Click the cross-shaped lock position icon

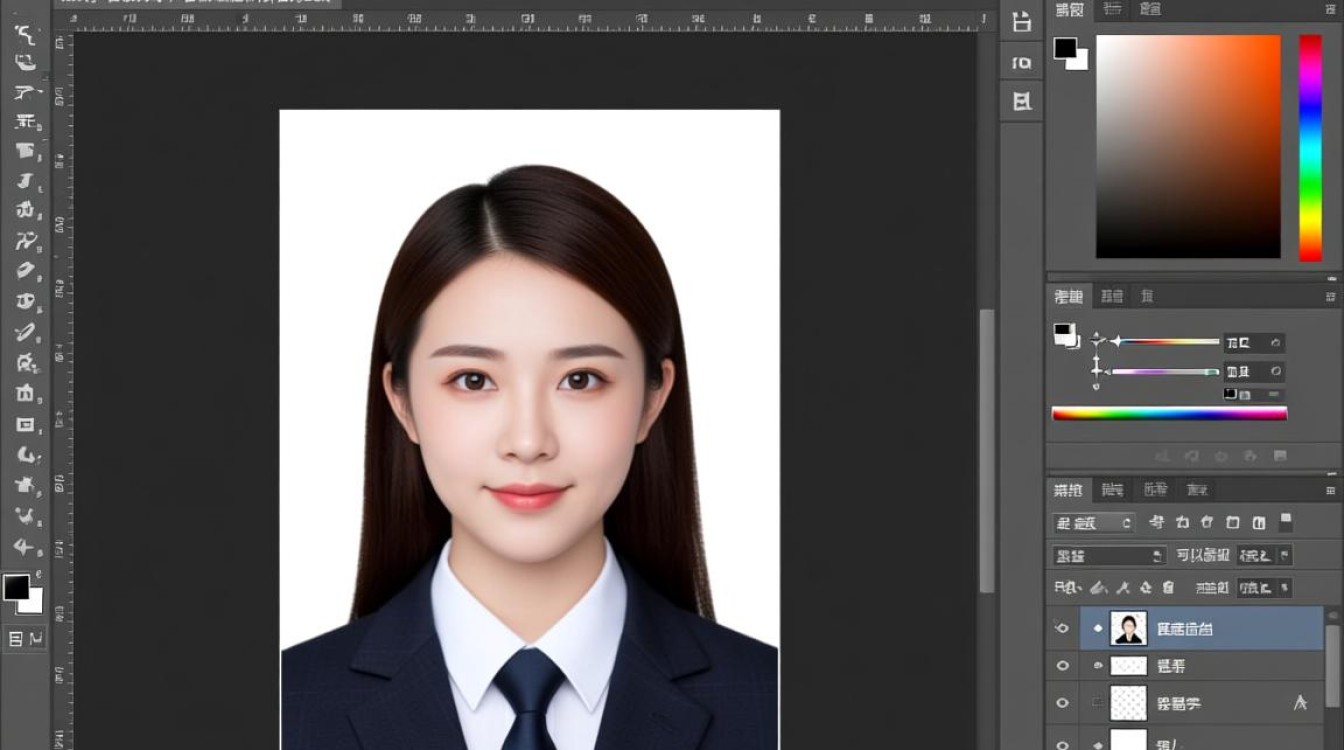tap(1123, 587)
